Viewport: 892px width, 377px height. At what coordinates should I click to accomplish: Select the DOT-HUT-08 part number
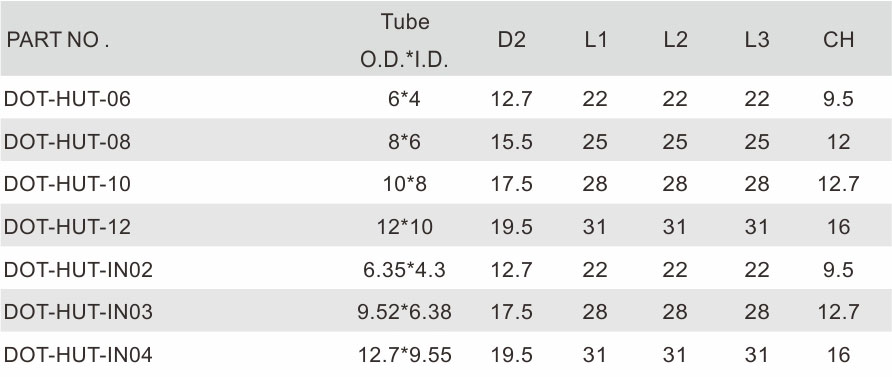(x=67, y=142)
